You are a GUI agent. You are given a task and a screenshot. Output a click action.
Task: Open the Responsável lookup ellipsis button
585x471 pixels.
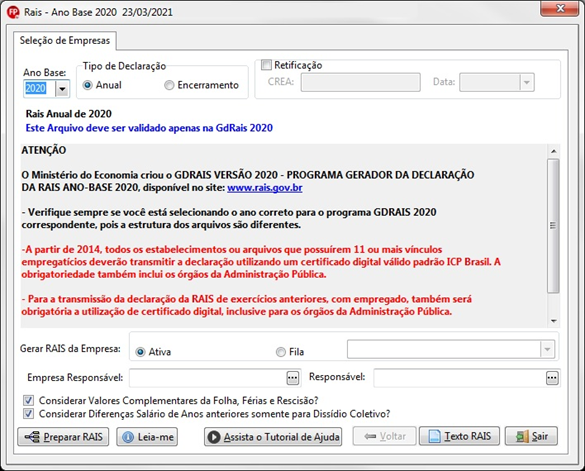tap(552, 378)
